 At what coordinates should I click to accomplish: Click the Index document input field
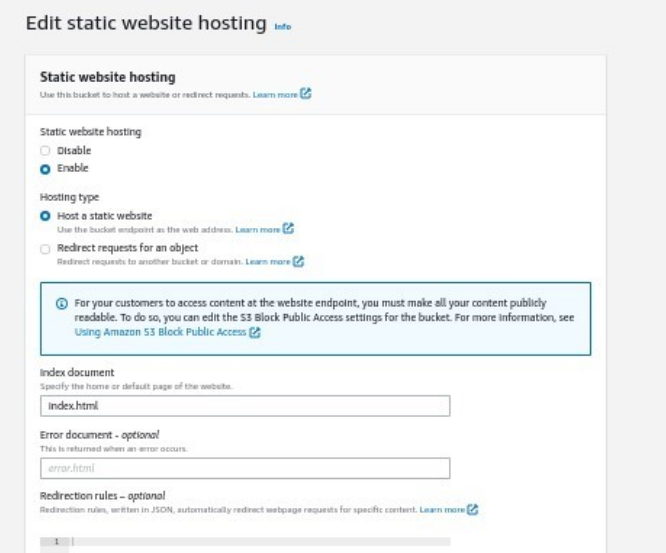coord(245,406)
